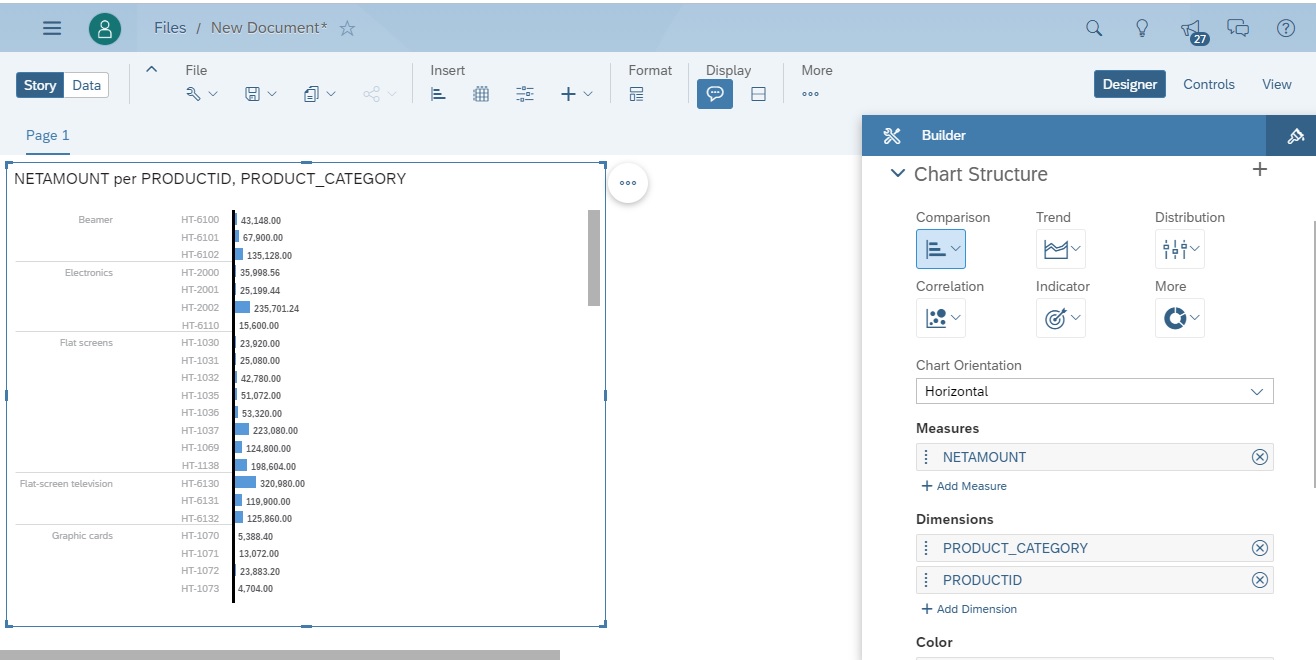The height and width of the screenshot is (660, 1316).
Task: Insert a new chart
Action: [438, 93]
